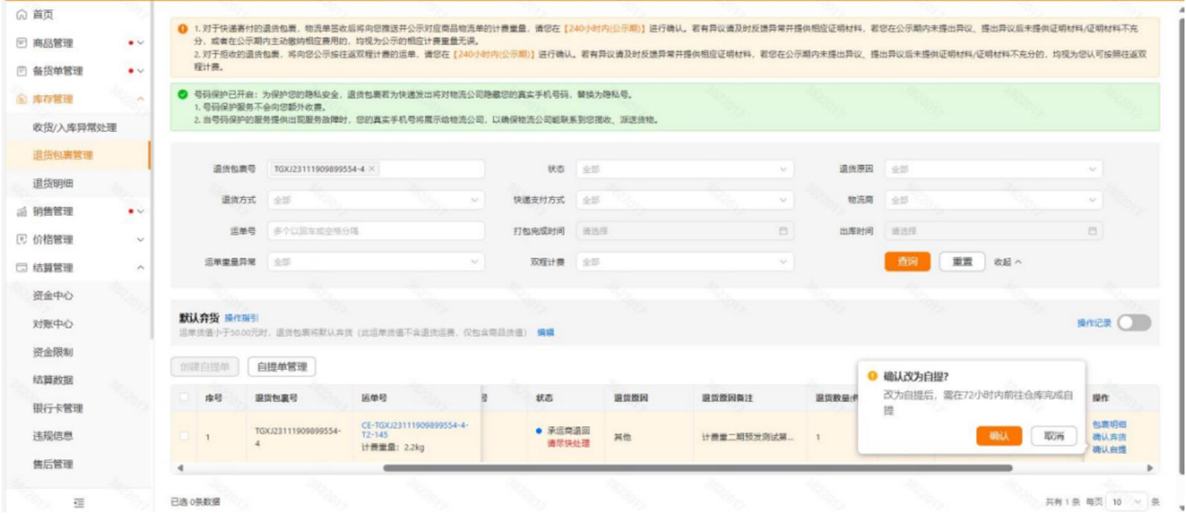Open the calendar icon in 打包完成时间
Image resolution: width=1186 pixels, height=522 pixels.
click(783, 231)
